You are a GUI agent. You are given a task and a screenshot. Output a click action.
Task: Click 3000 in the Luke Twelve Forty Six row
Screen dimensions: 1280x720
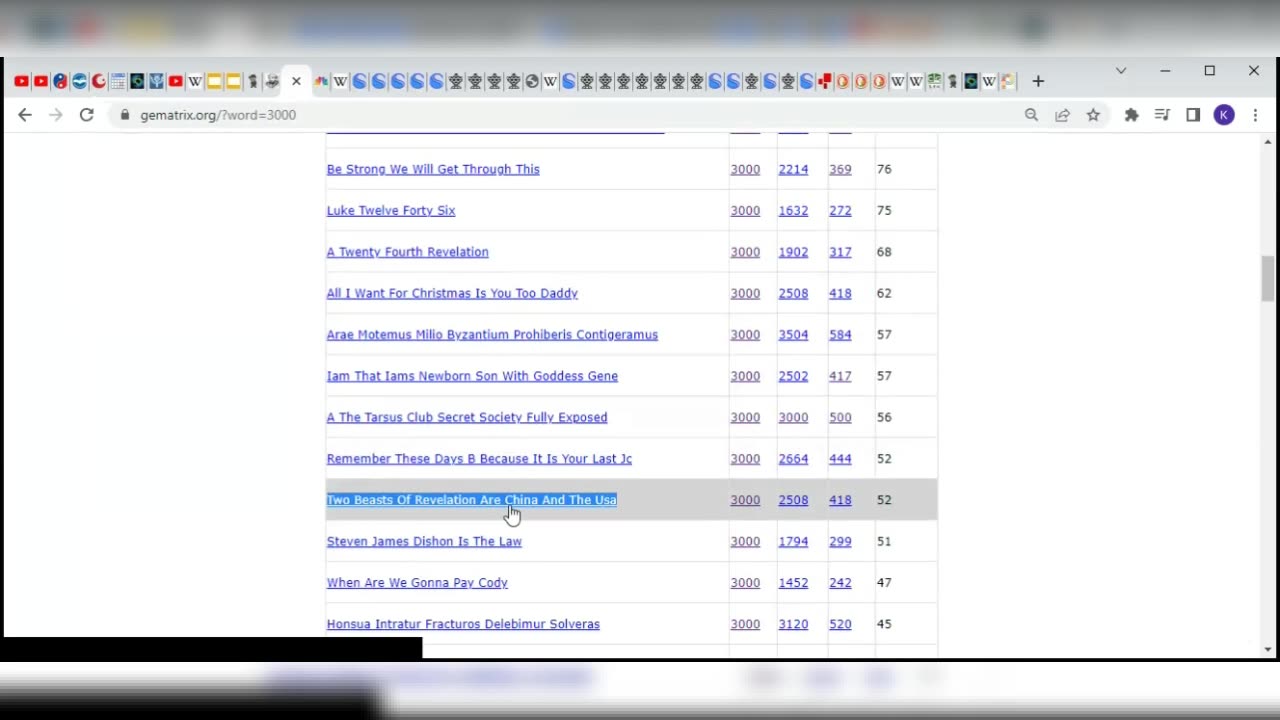point(745,210)
